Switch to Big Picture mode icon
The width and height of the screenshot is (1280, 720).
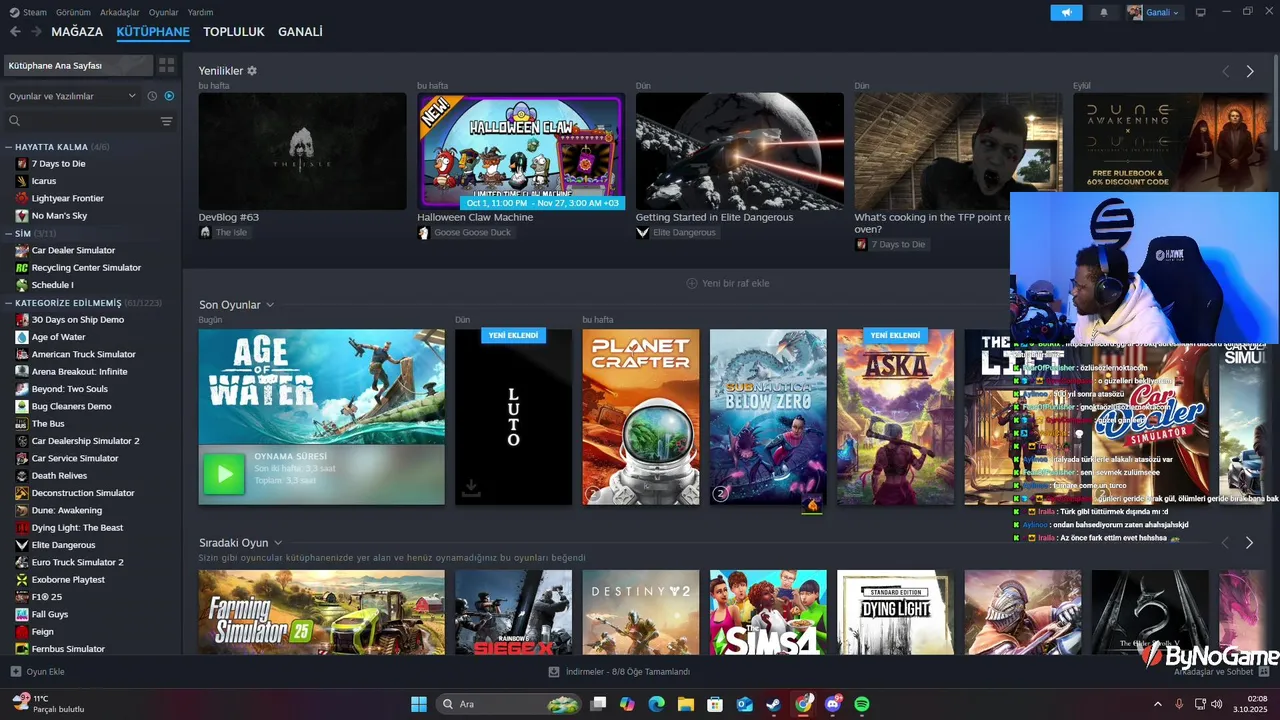1201,12
